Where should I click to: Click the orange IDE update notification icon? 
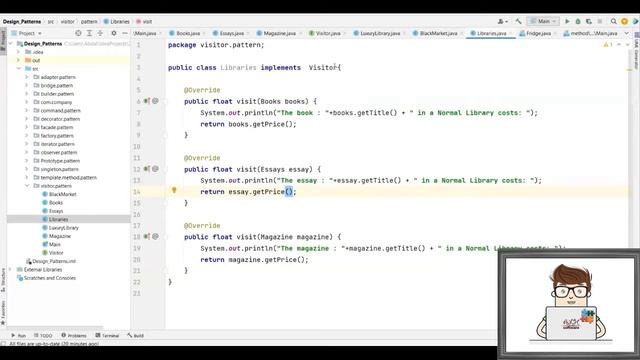[x=624, y=21]
